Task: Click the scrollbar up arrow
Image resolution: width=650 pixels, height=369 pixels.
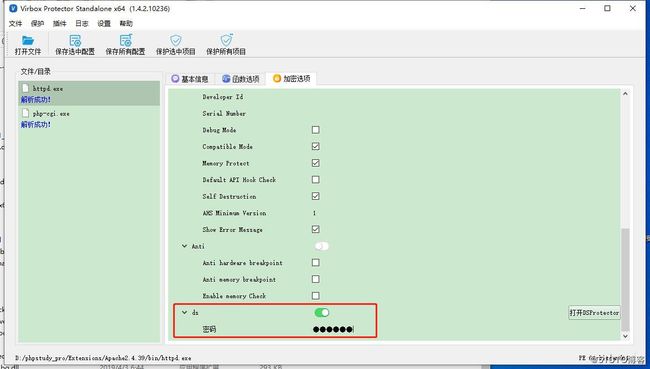Action: pyautogui.click(x=625, y=94)
